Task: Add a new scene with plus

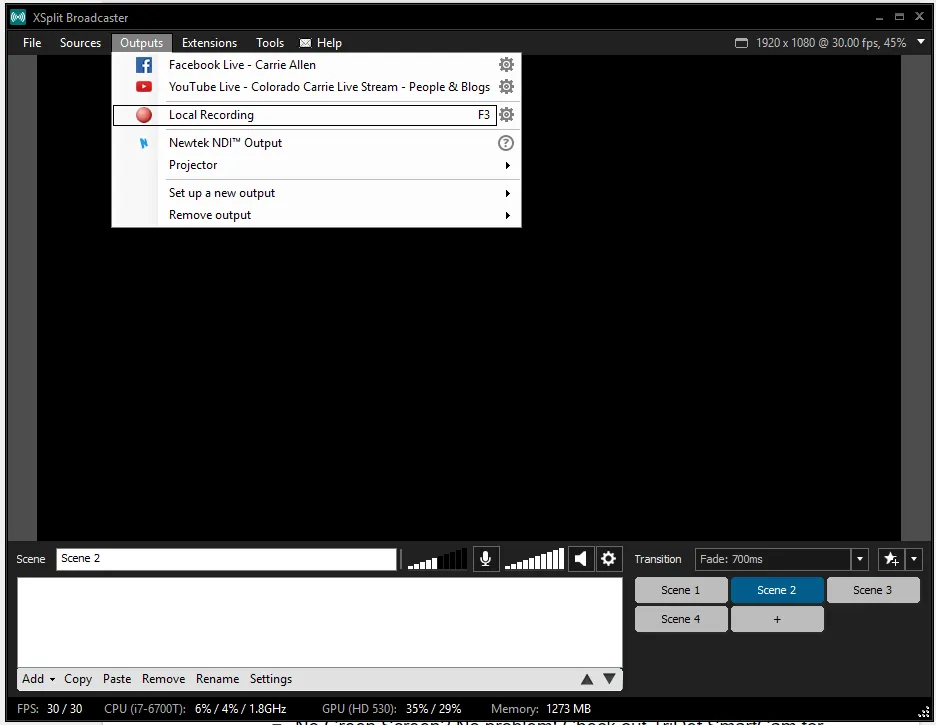Action: (777, 619)
